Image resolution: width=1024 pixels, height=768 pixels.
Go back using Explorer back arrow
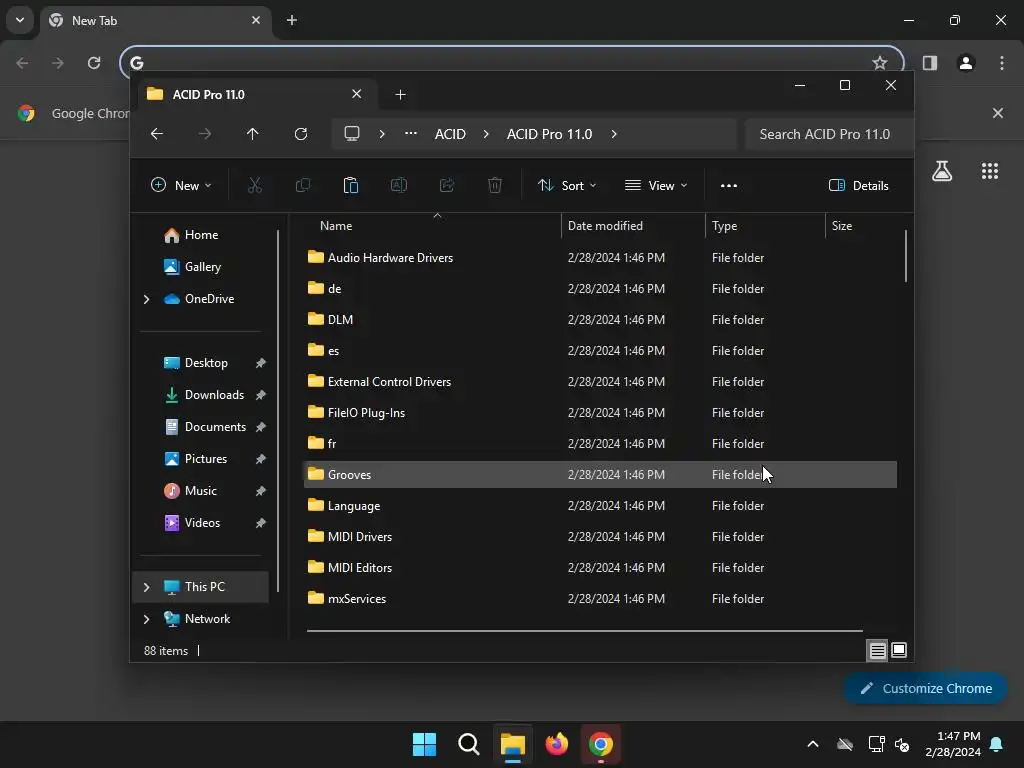pos(157,134)
